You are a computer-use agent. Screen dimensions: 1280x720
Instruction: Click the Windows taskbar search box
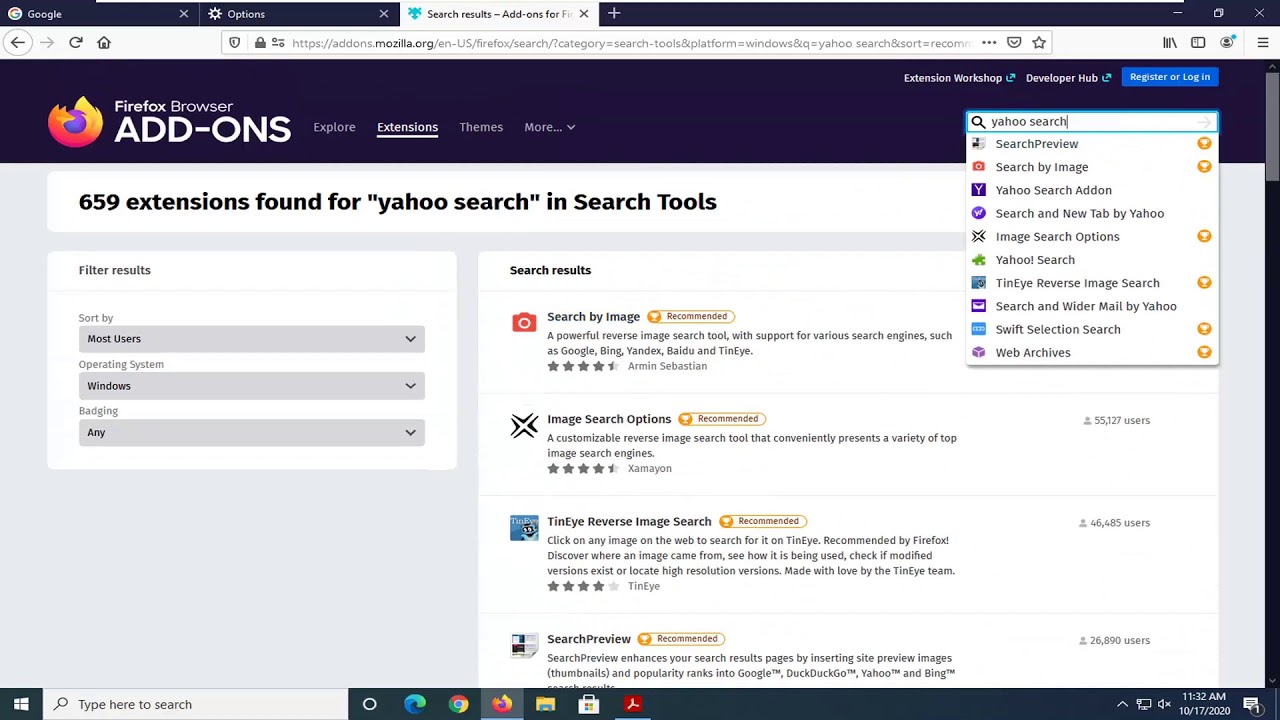[196, 704]
